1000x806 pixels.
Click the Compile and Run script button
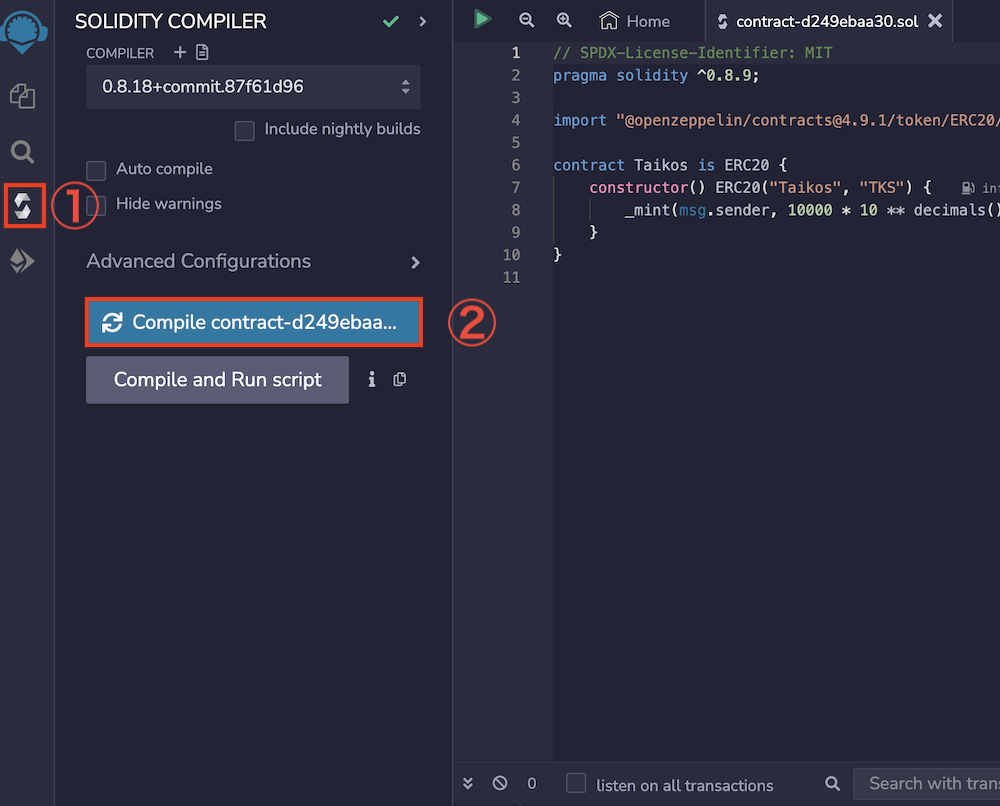217,380
